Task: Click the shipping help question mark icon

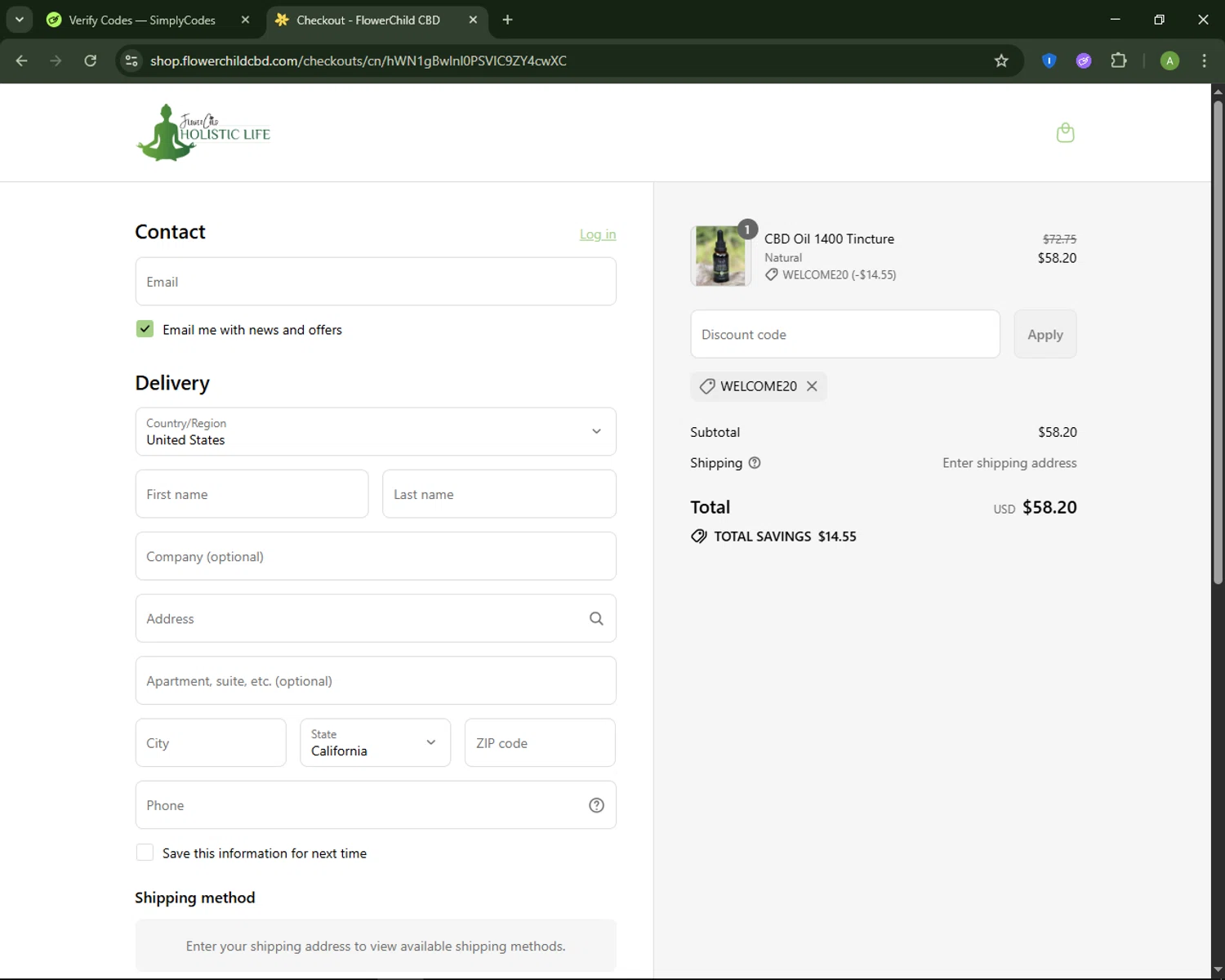Action: [755, 463]
